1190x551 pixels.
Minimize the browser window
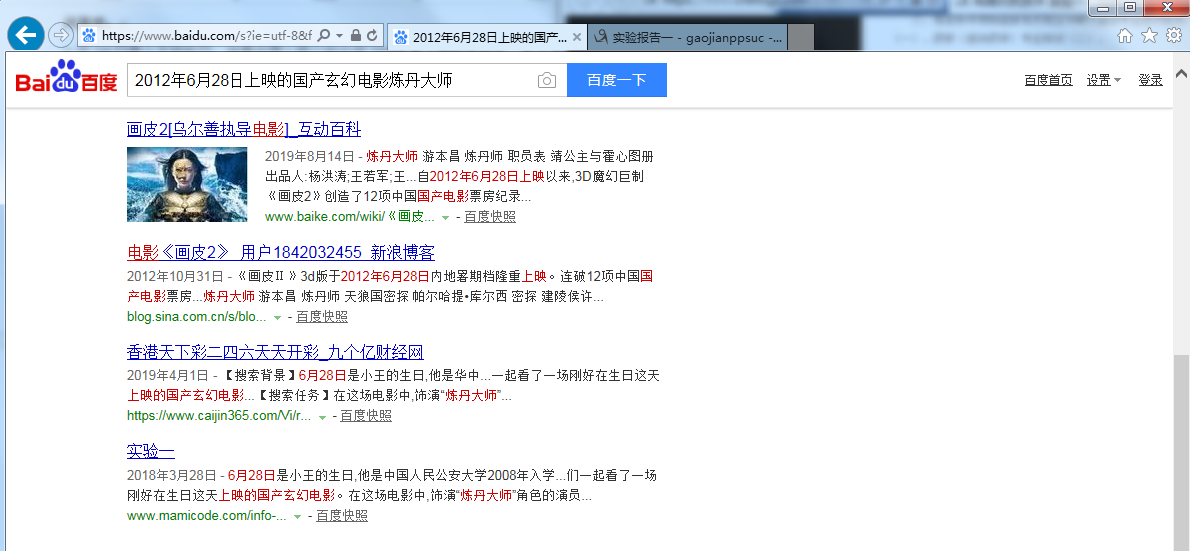[1104, 8]
